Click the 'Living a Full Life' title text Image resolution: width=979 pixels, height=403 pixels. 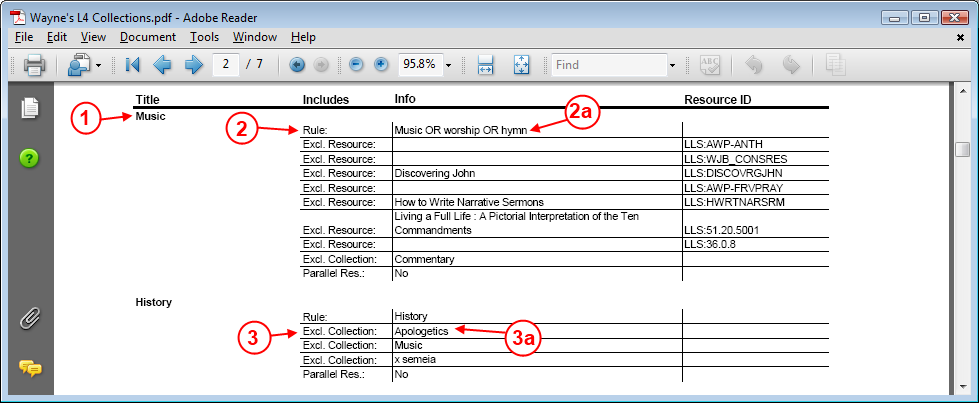click(516, 223)
